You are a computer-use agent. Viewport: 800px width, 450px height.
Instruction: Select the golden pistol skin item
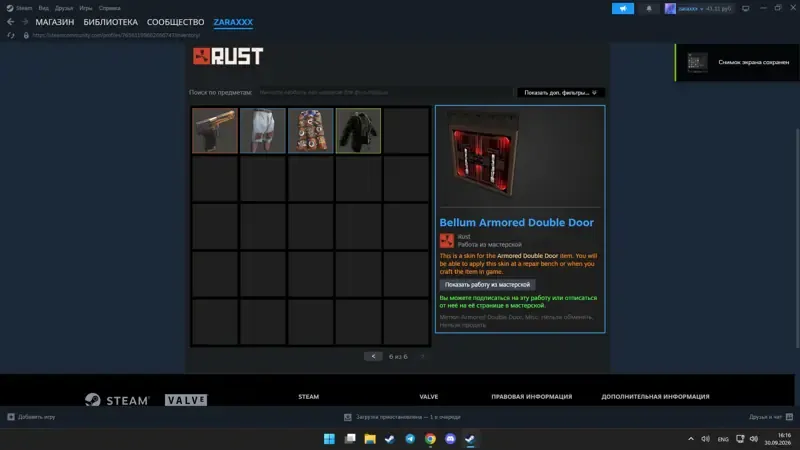215,131
